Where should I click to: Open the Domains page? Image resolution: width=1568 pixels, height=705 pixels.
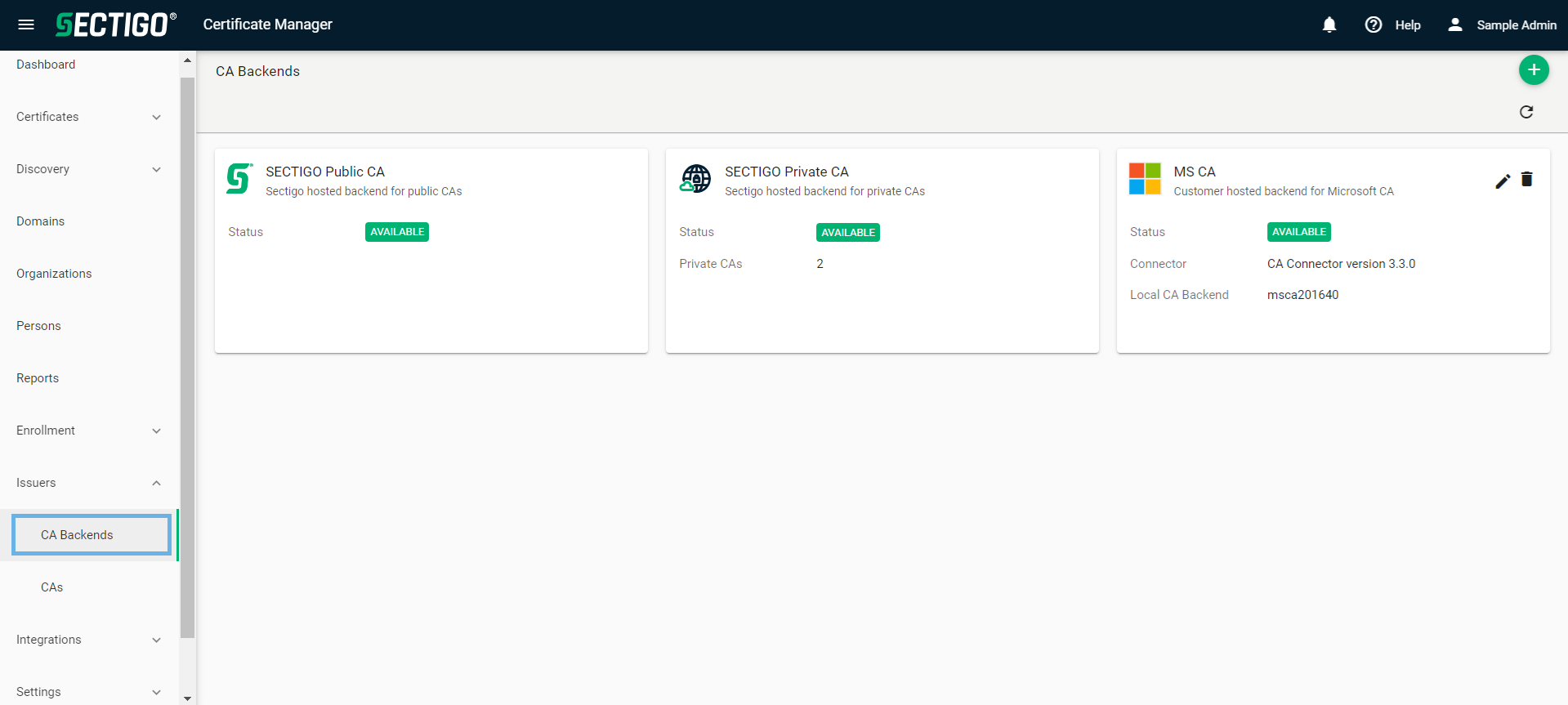[40, 221]
